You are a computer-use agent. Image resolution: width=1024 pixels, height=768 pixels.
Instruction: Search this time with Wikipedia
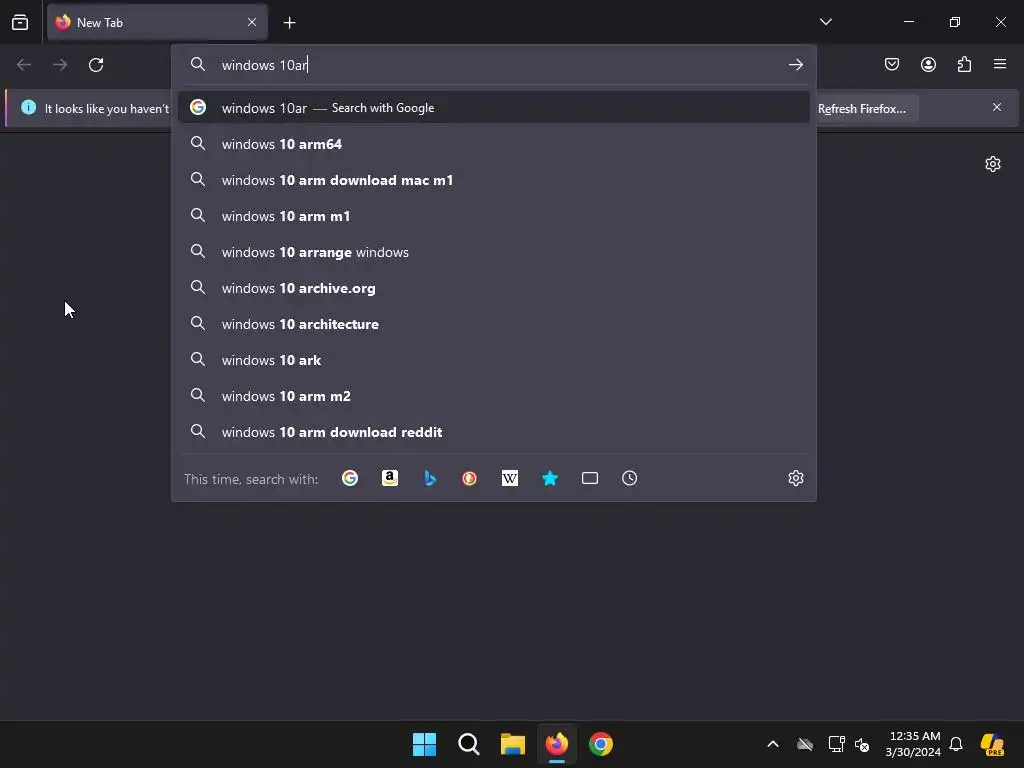[509, 478]
